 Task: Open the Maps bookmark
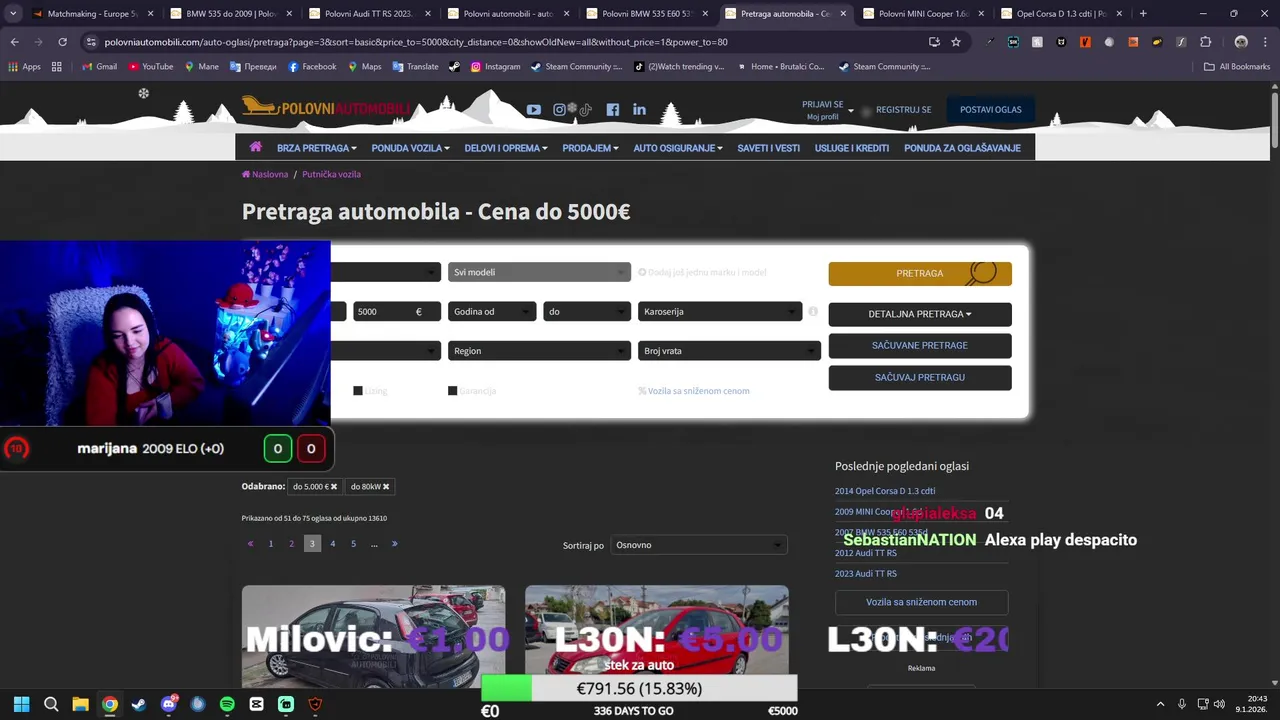(364, 67)
